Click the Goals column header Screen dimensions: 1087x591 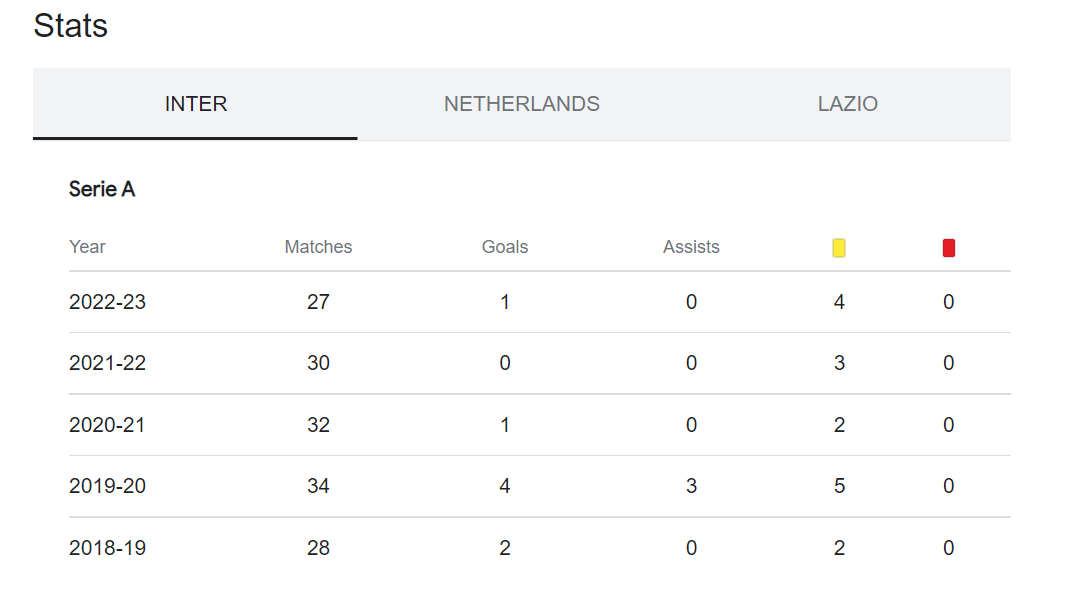point(505,247)
